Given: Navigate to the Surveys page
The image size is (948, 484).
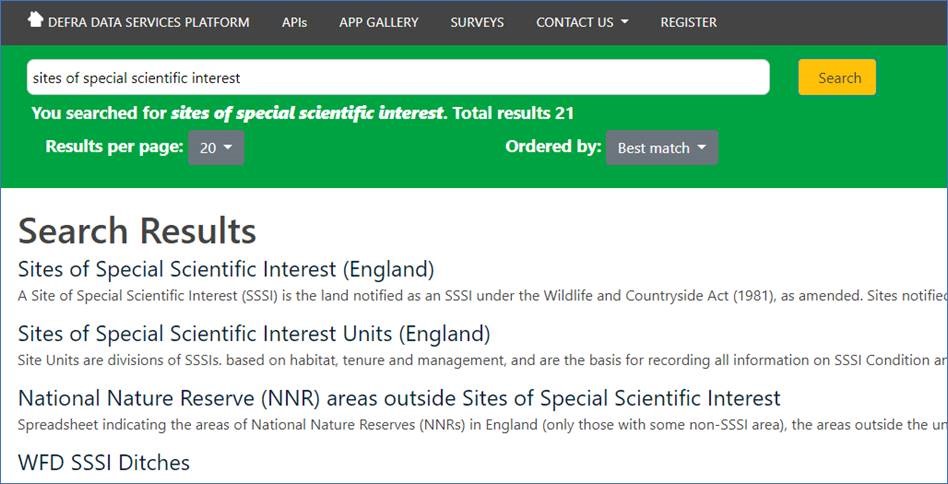Looking at the screenshot, I should coord(477,22).
